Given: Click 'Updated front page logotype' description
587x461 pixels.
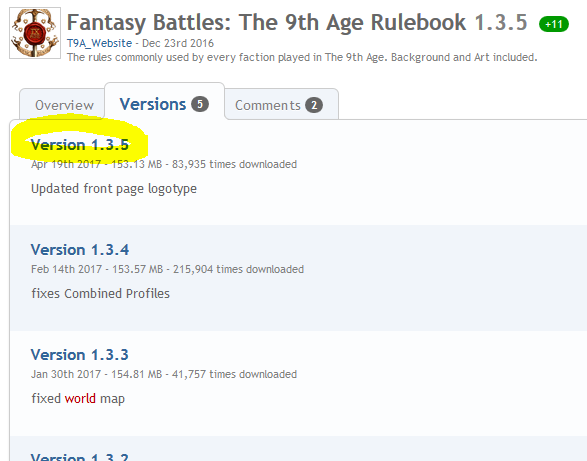Looking at the screenshot, I should [x=114, y=188].
